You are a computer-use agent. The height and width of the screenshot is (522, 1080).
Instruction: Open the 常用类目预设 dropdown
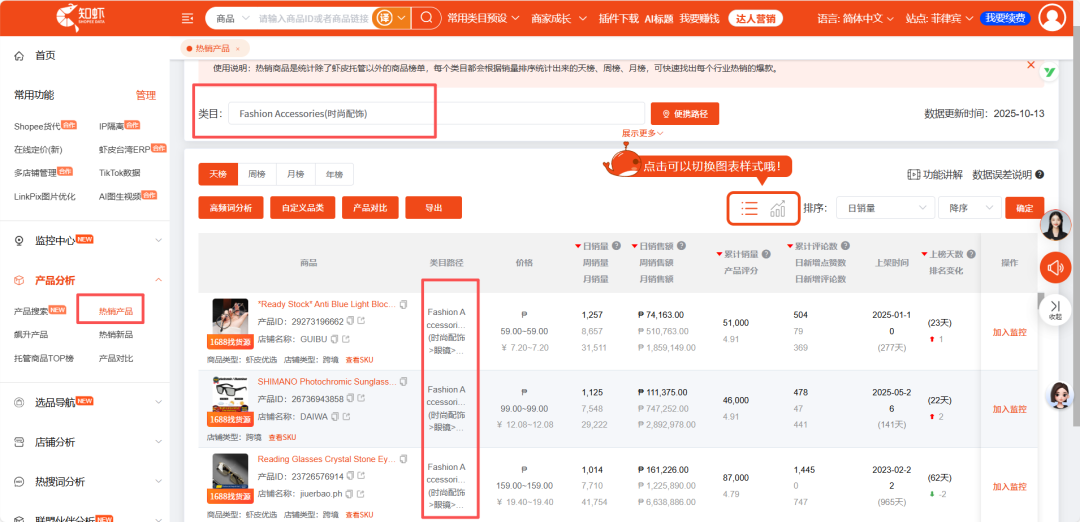coord(483,18)
